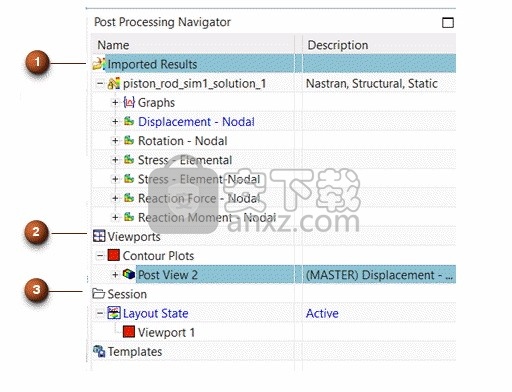This screenshot has height=392, width=512.
Task: Maximize the Post Processing Navigator panel
Action: coord(448,23)
